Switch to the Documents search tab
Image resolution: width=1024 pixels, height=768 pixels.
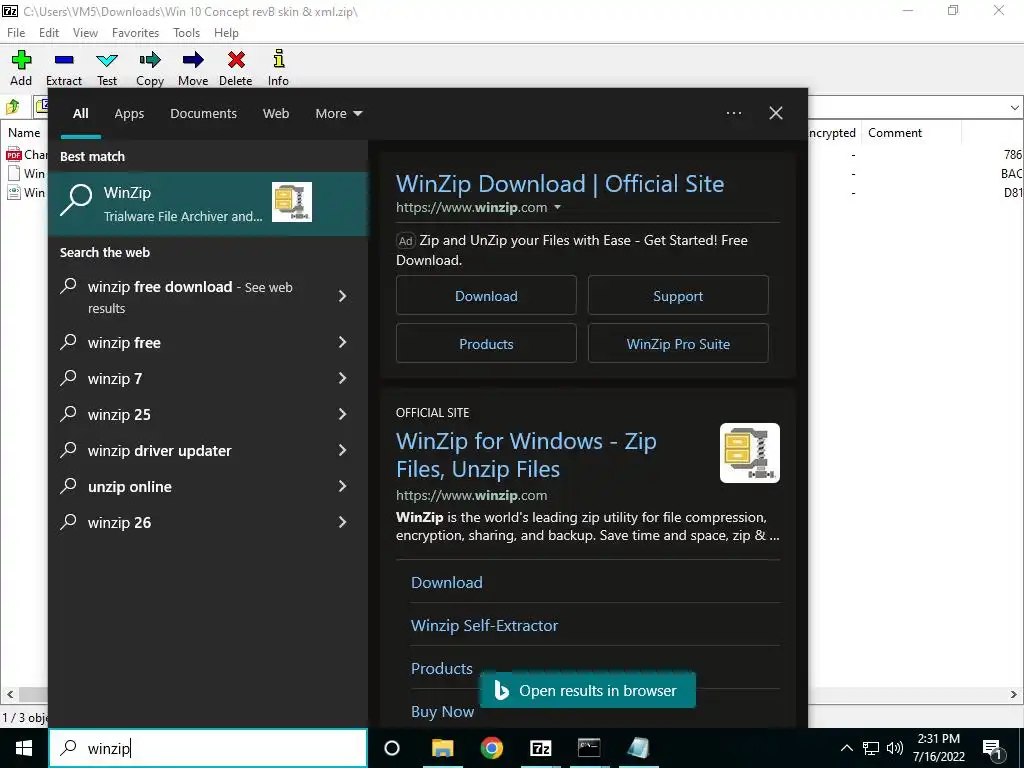coord(203,114)
